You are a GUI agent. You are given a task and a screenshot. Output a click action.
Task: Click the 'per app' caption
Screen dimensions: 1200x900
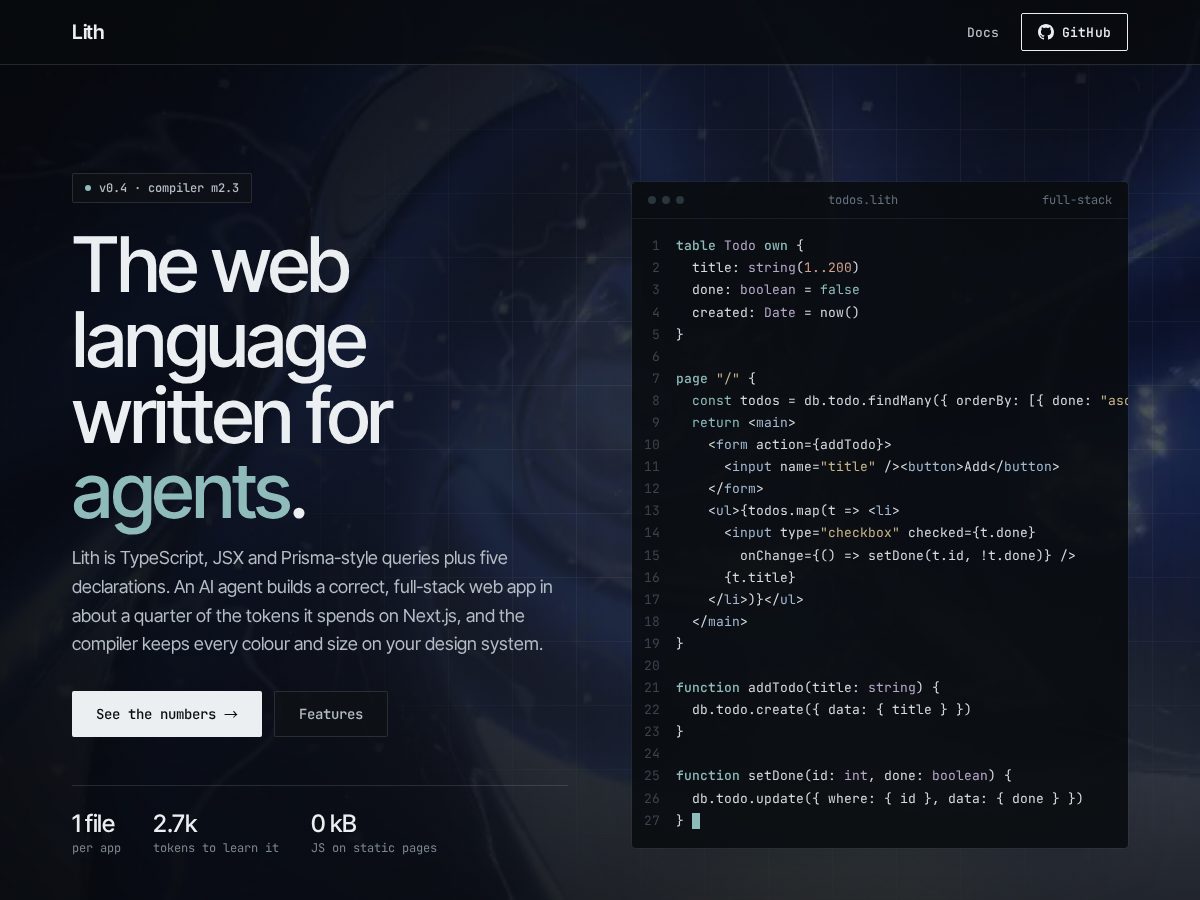pyautogui.click(x=96, y=848)
